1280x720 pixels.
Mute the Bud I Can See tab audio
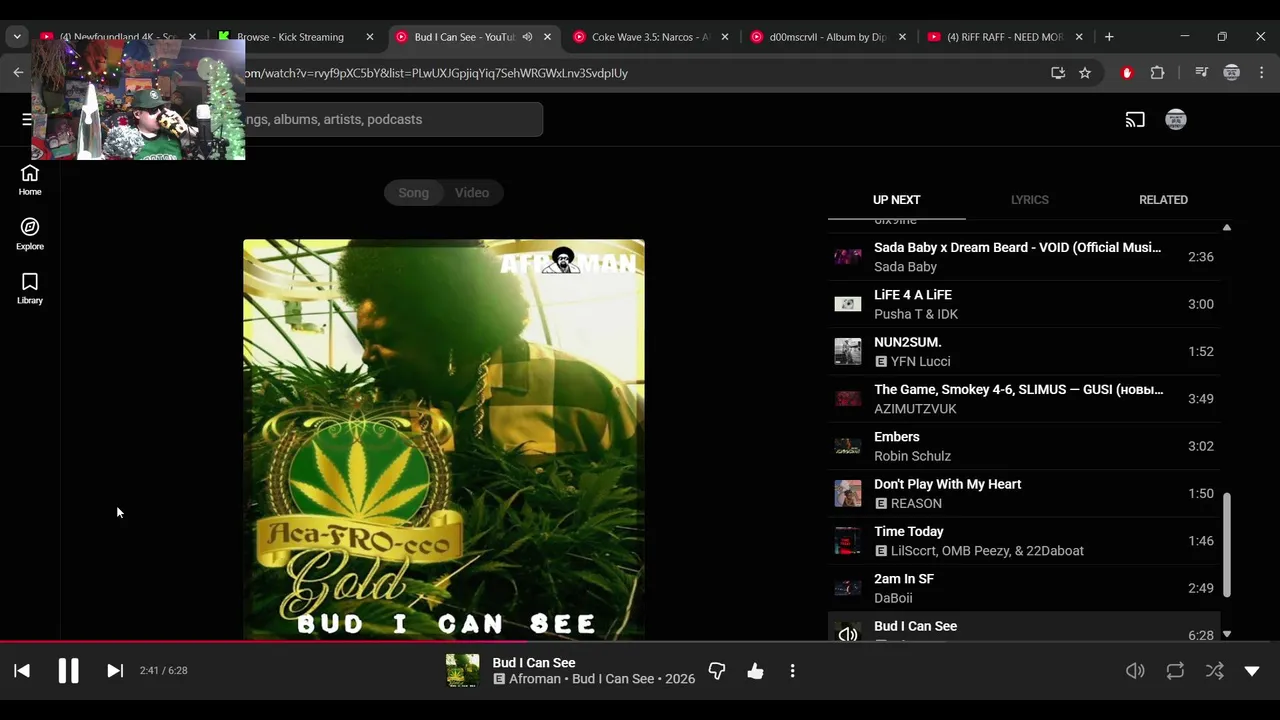tap(527, 37)
